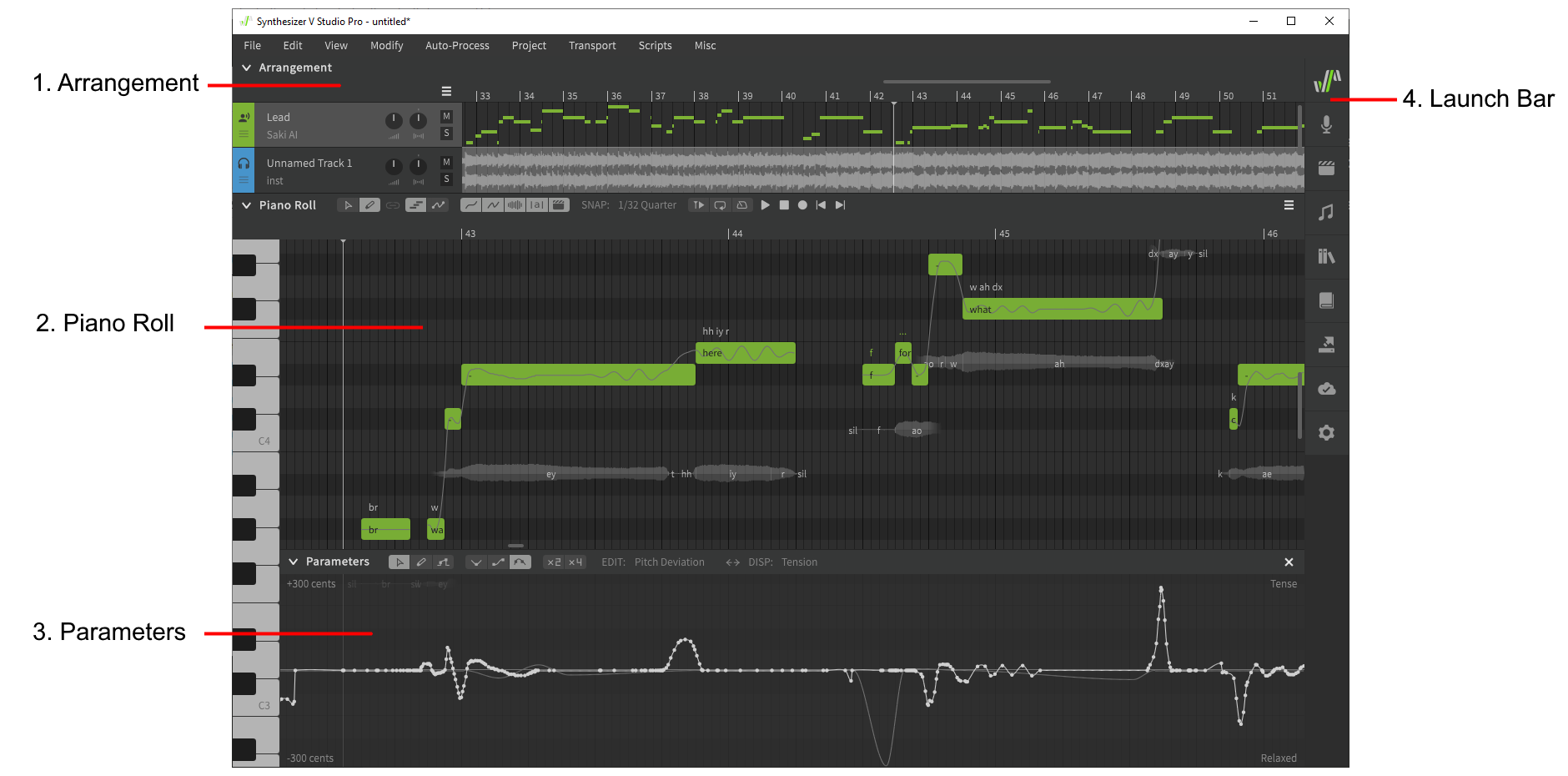The height and width of the screenshot is (776, 1568).
Task: Open the license and updates download panel
Action: [x=1326, y=345]
